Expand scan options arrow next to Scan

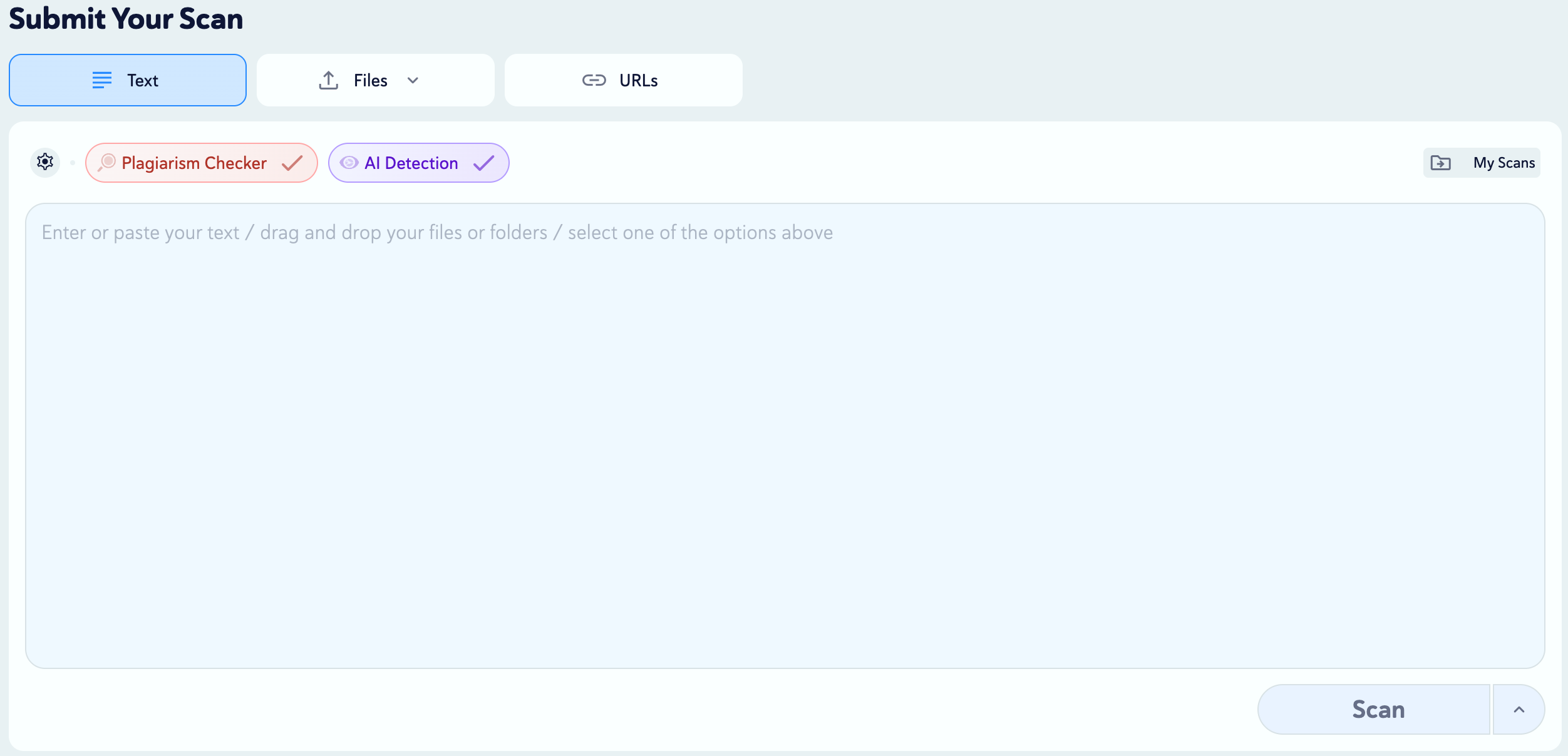pyautogui.click(x=1519, y=709)
